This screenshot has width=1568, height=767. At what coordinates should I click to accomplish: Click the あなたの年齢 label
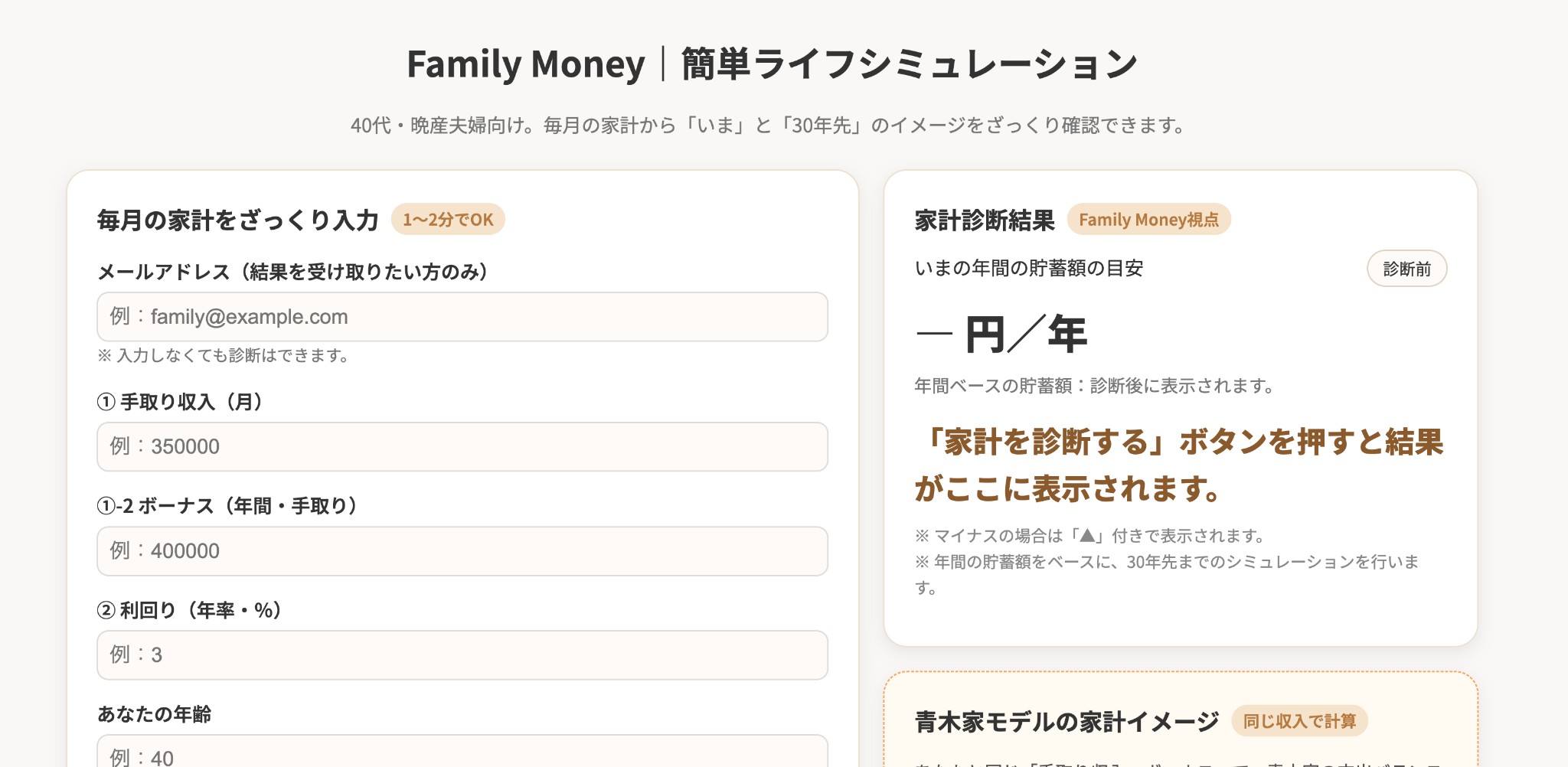[x=154, y=714]
